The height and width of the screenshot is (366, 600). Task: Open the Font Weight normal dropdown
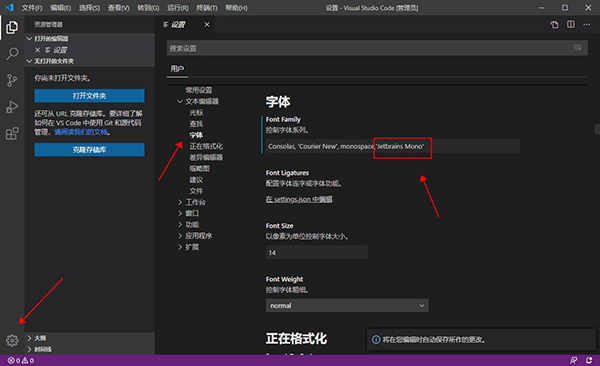point(347,306)
